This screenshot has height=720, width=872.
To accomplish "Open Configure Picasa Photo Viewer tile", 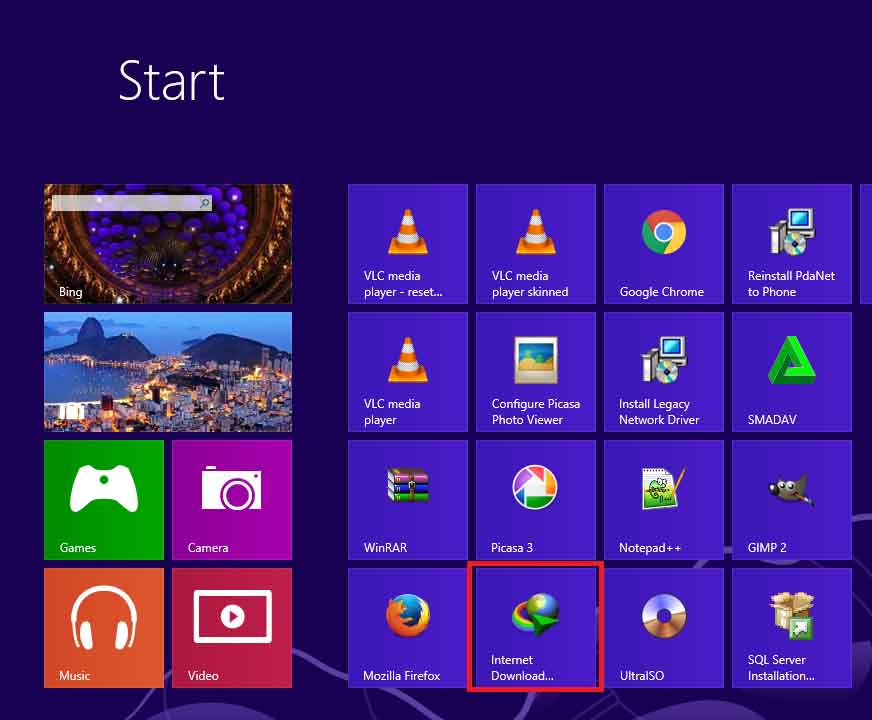I will click(x=536, y=371).
